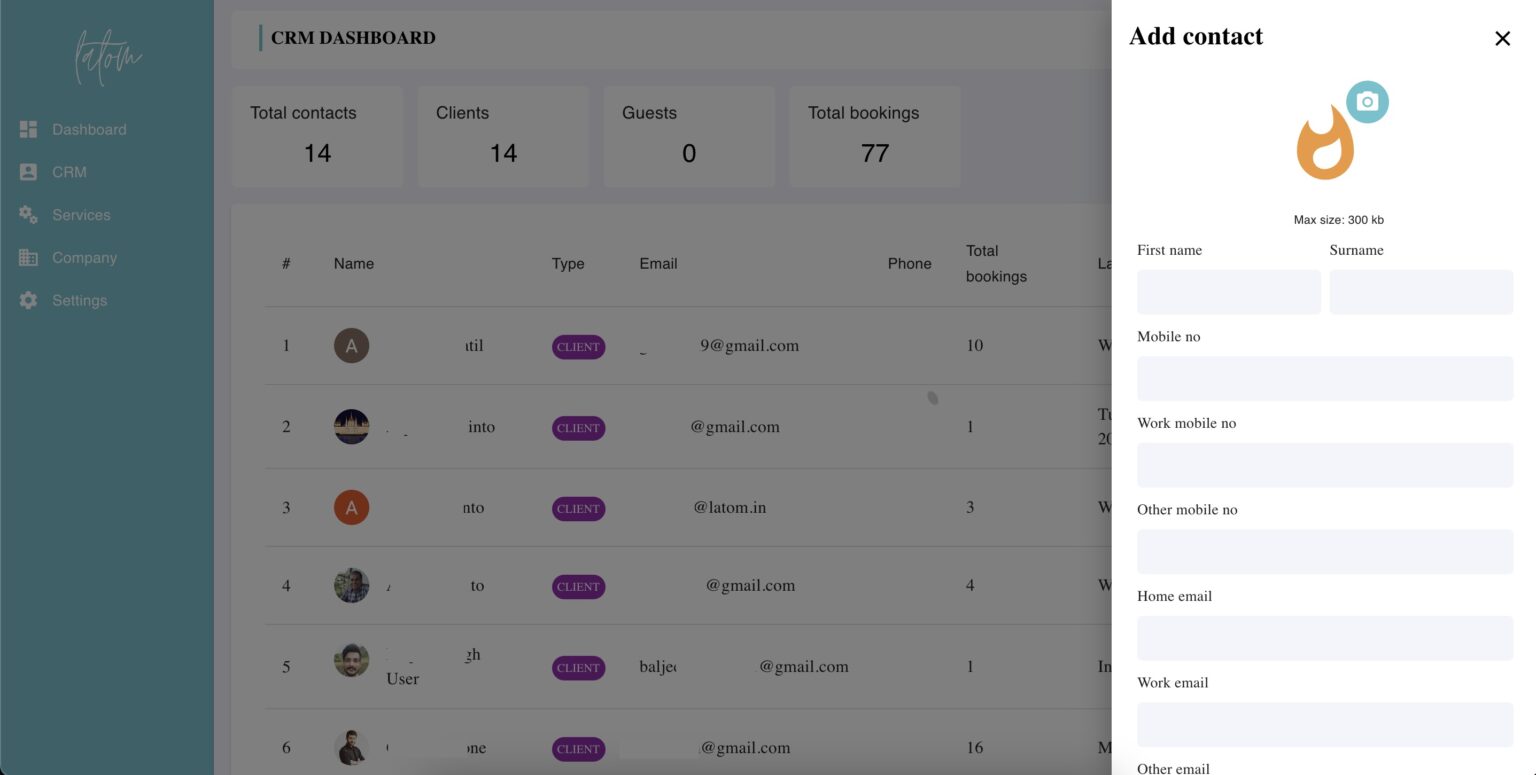Image resolution: width=1536 pixels, height=775 pixels.
Task: Click into the First name field
Action: [x=1228, y=291]
